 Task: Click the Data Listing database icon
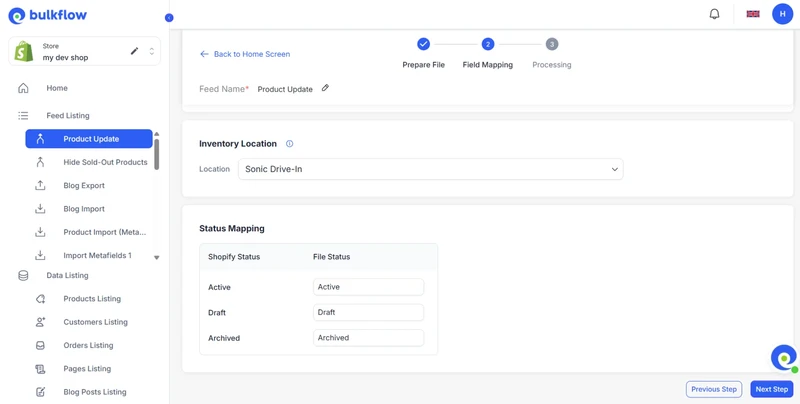[x=23, y=275]
